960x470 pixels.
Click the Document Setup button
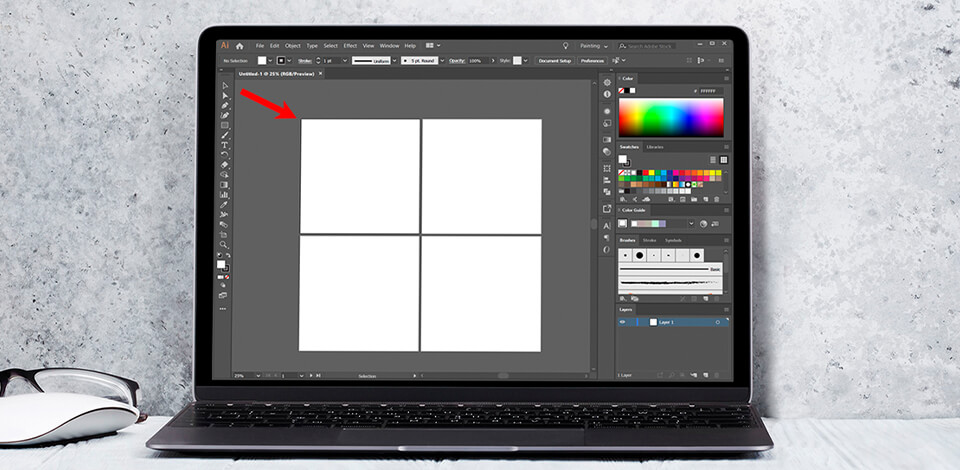pyautogui.click(x=555, y=61)
